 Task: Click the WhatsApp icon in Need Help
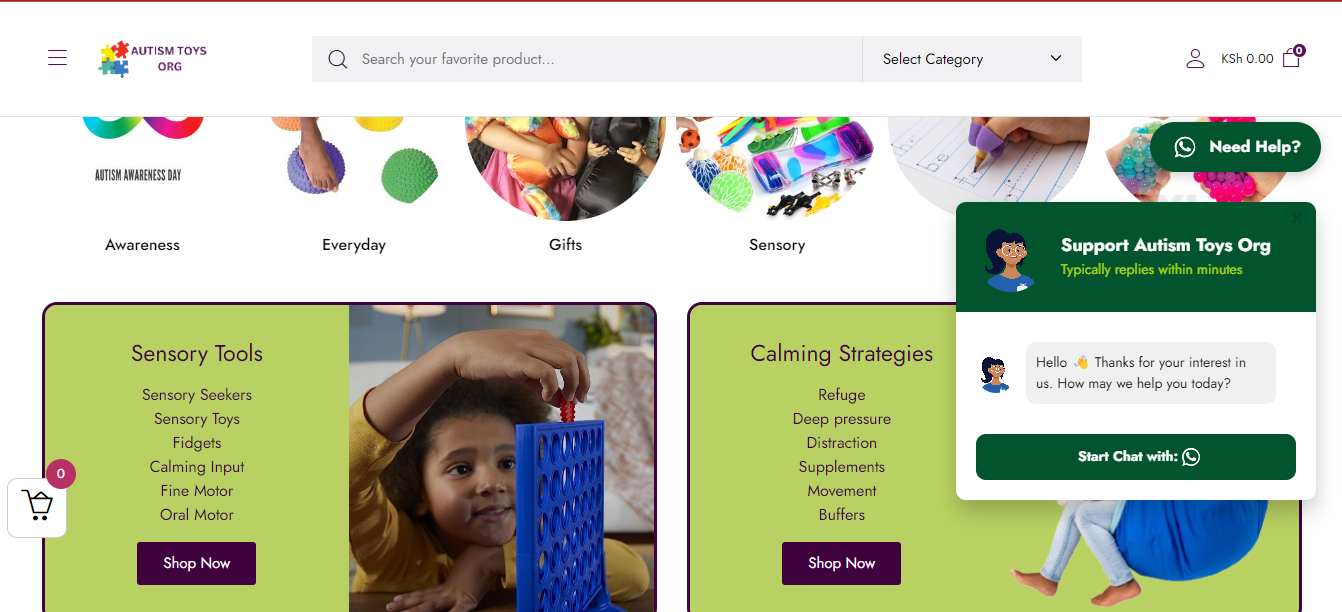(1185, 147)
